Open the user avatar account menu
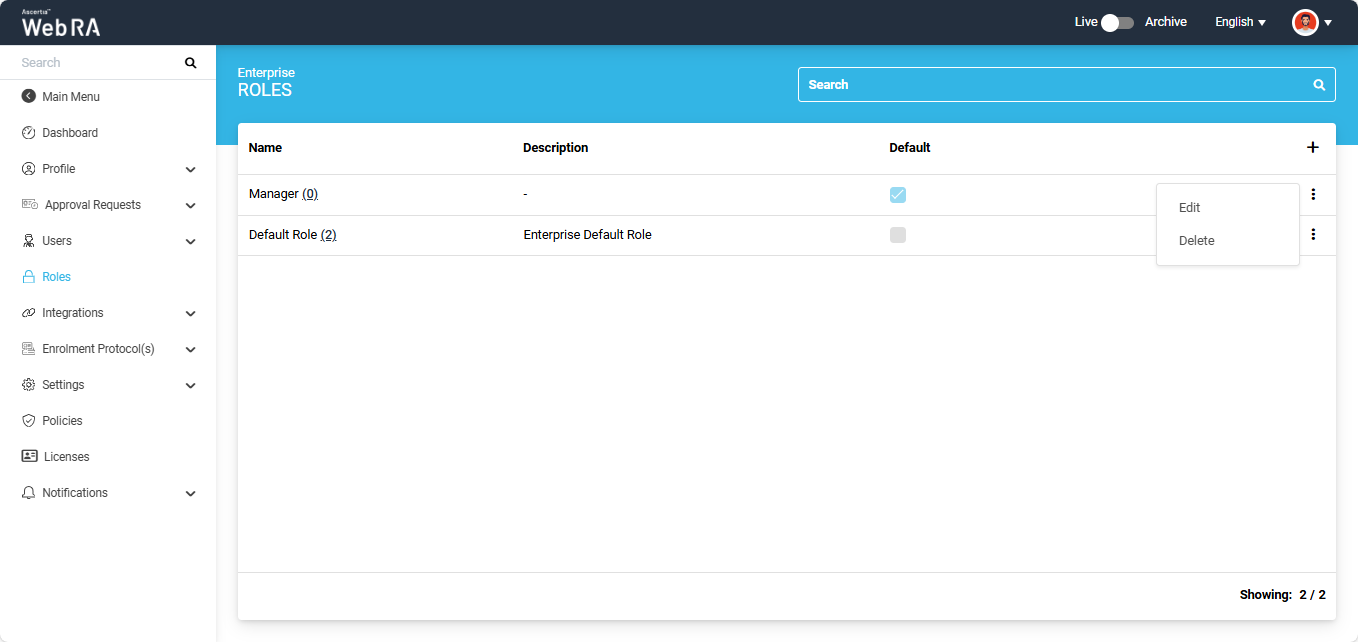The image size is (1358, 642). [1305, 22]
